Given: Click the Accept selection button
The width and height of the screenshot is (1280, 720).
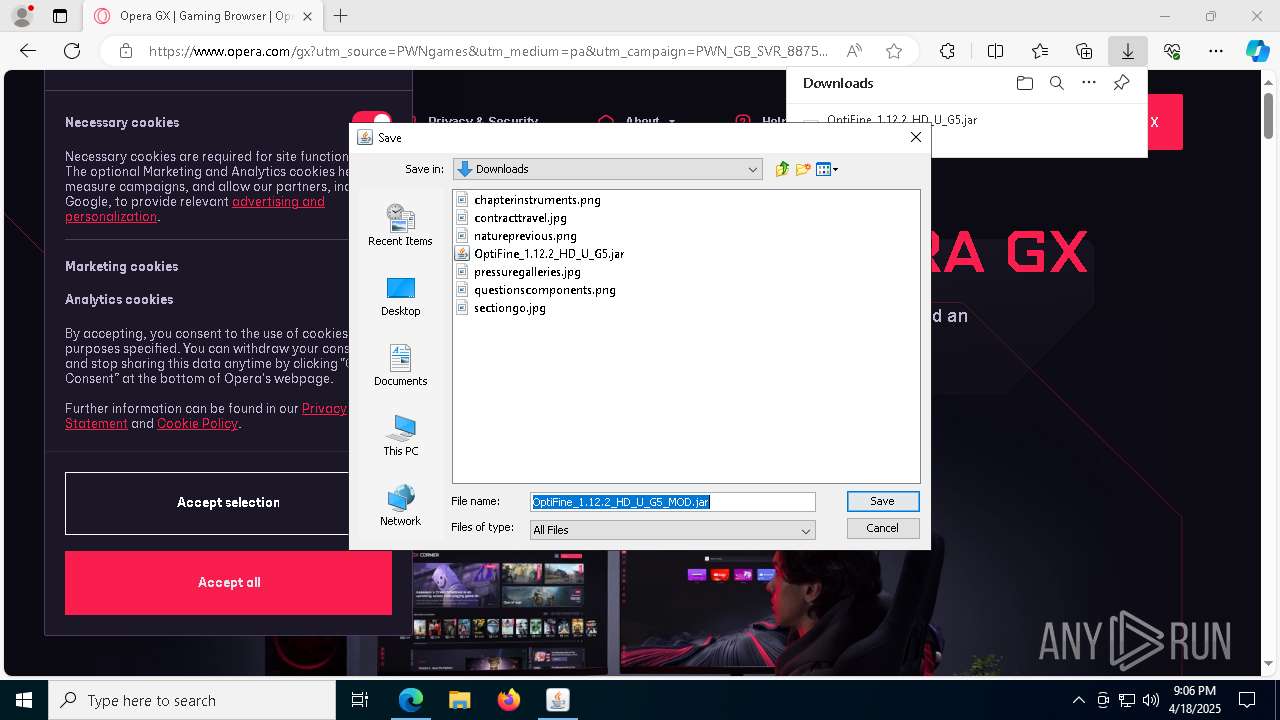Looking at the screenshot, I should (x=228, y=503).
